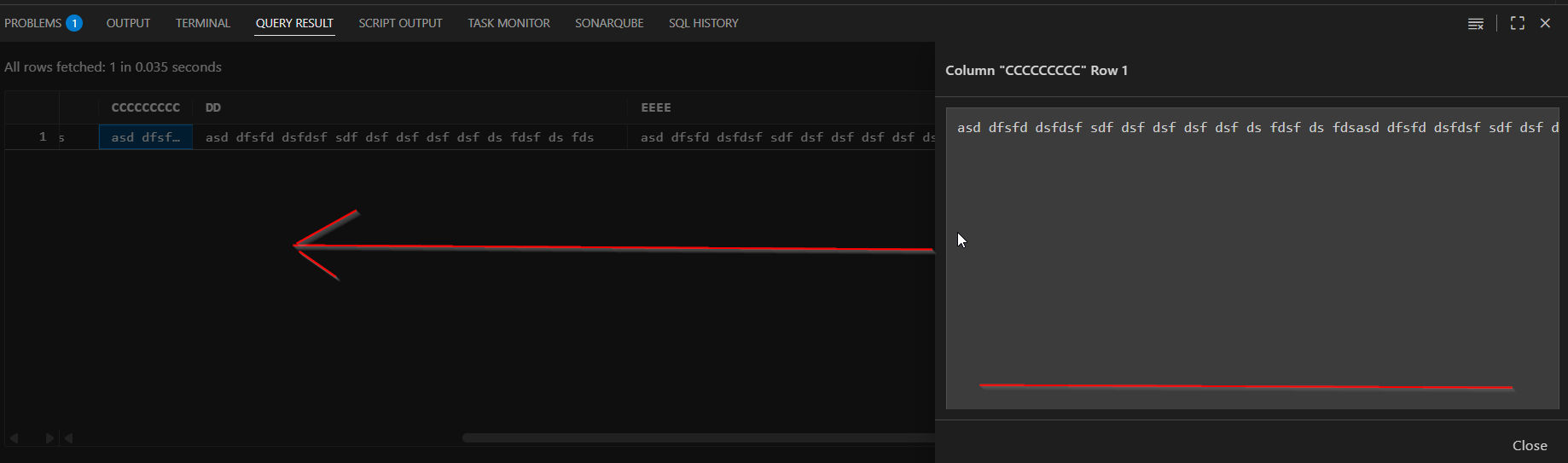The image size is (1568, 463).
Task: Open the TERMINAL tab
Action: coord(203,24)
